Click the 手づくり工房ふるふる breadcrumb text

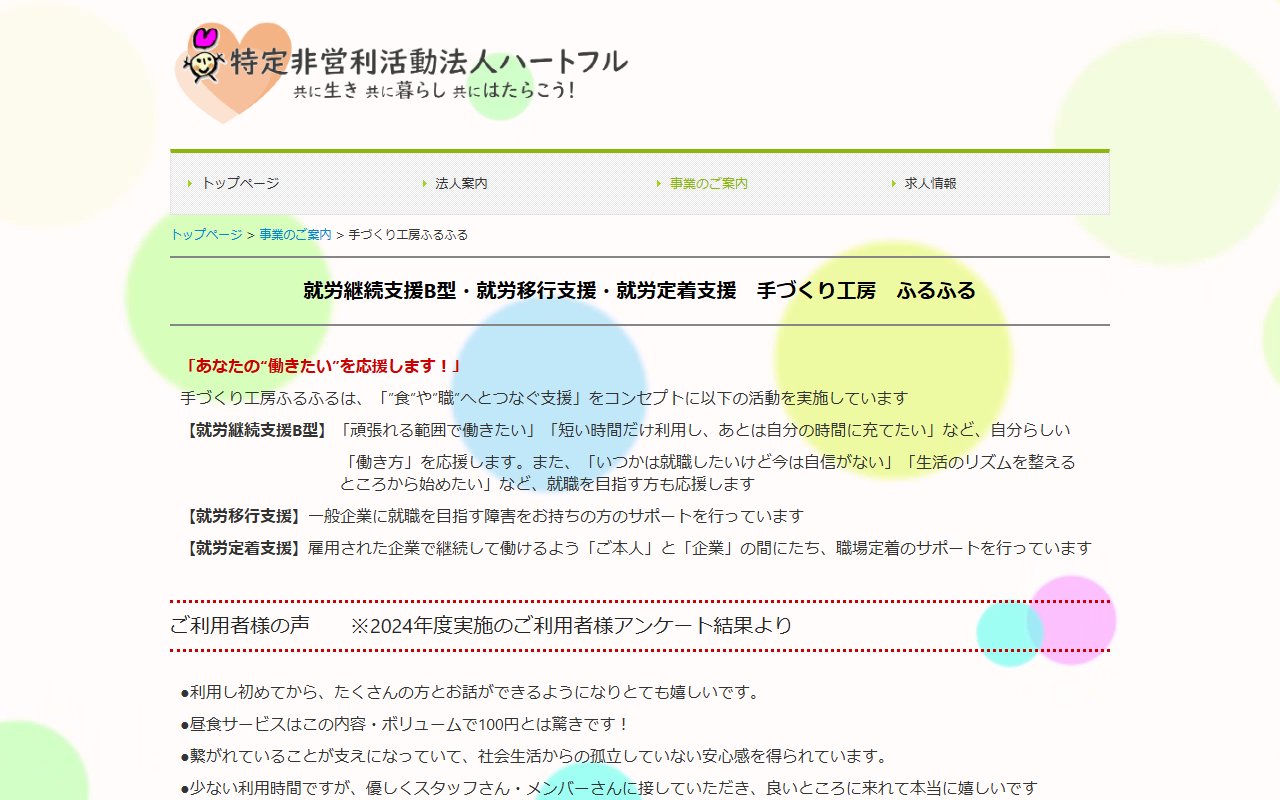click(408, 235)
